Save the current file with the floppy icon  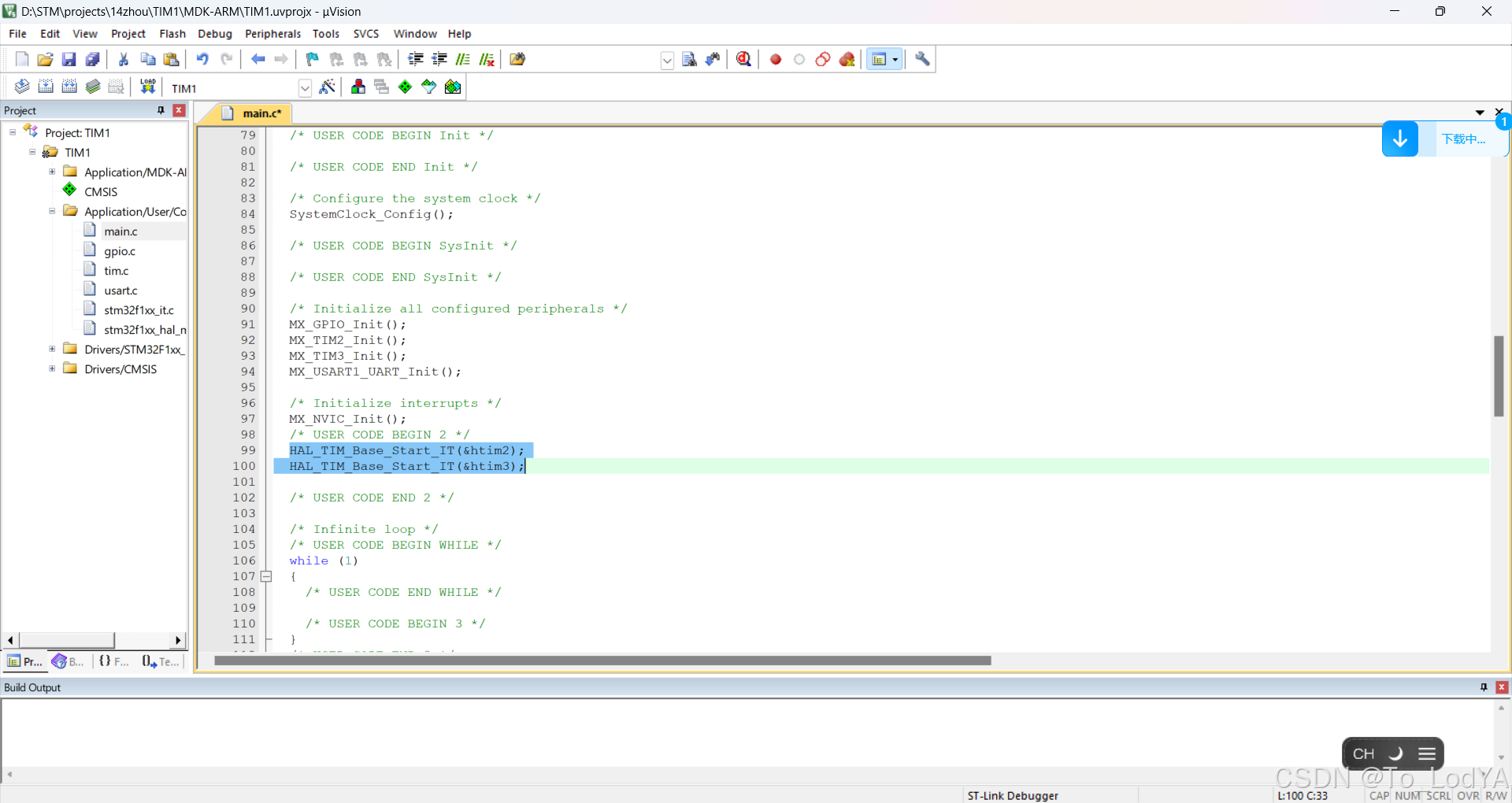(x=69, y=59)
